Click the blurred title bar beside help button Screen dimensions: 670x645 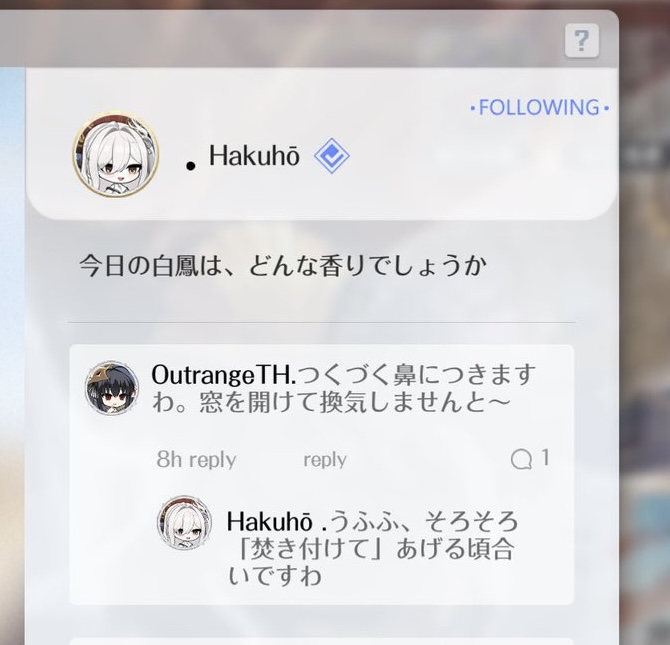coord(282,39)
